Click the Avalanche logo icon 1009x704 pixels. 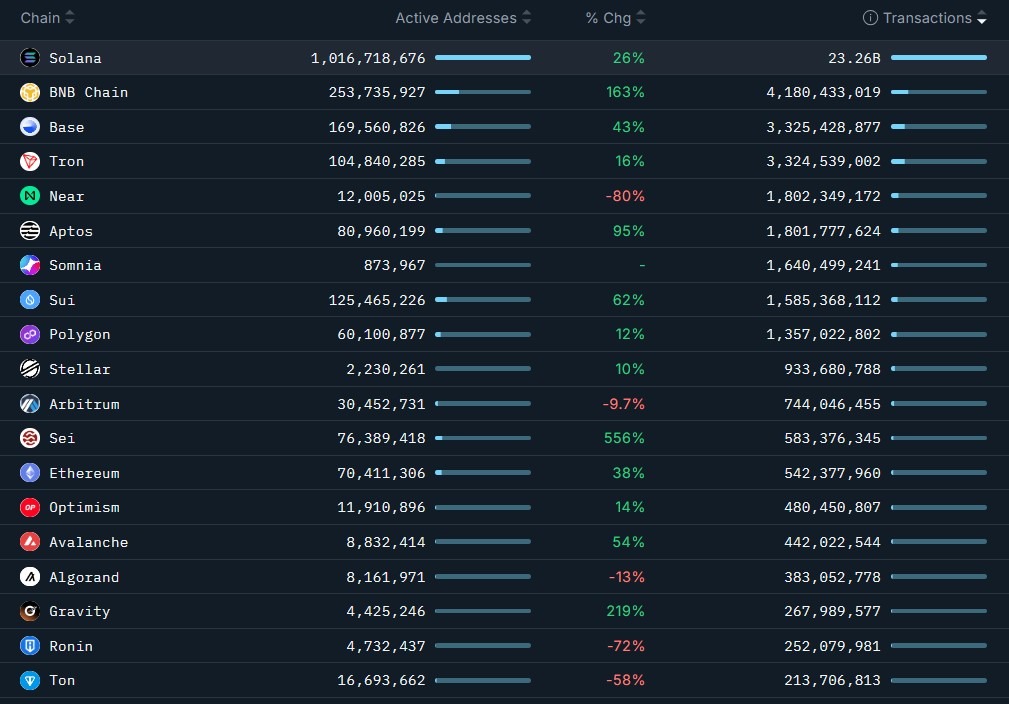(x=30, y=542)
